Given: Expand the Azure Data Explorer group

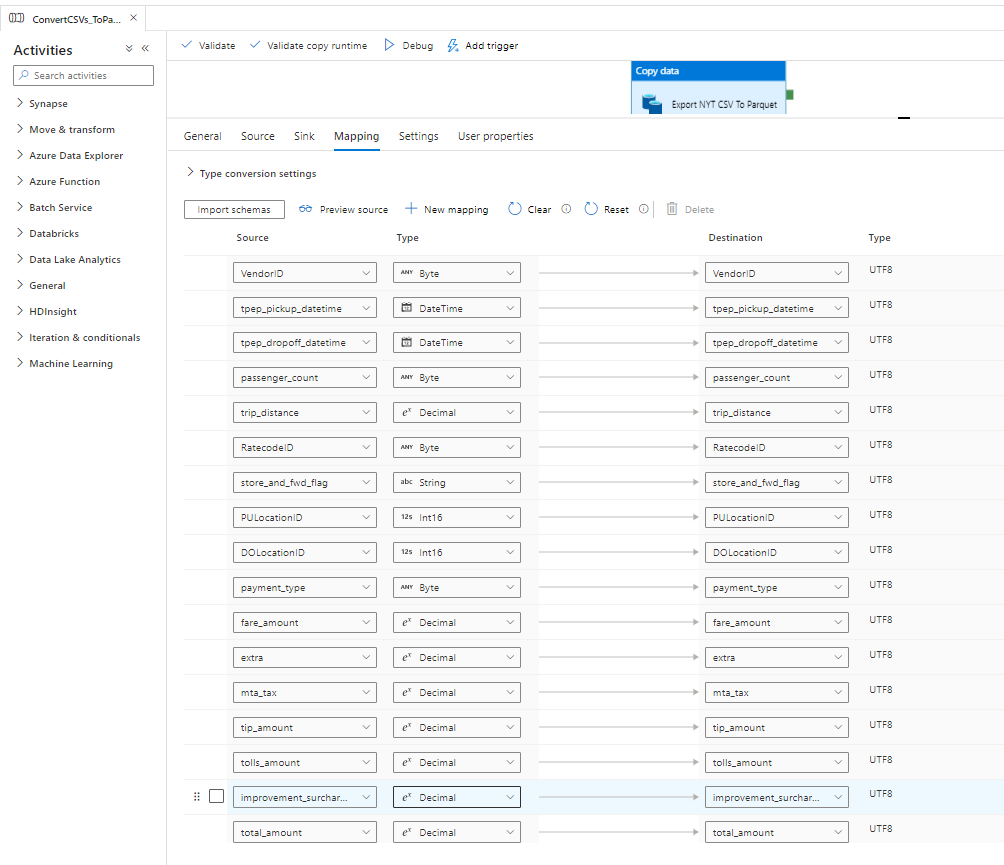Looking at the screenshot, I should coord(19,155).
